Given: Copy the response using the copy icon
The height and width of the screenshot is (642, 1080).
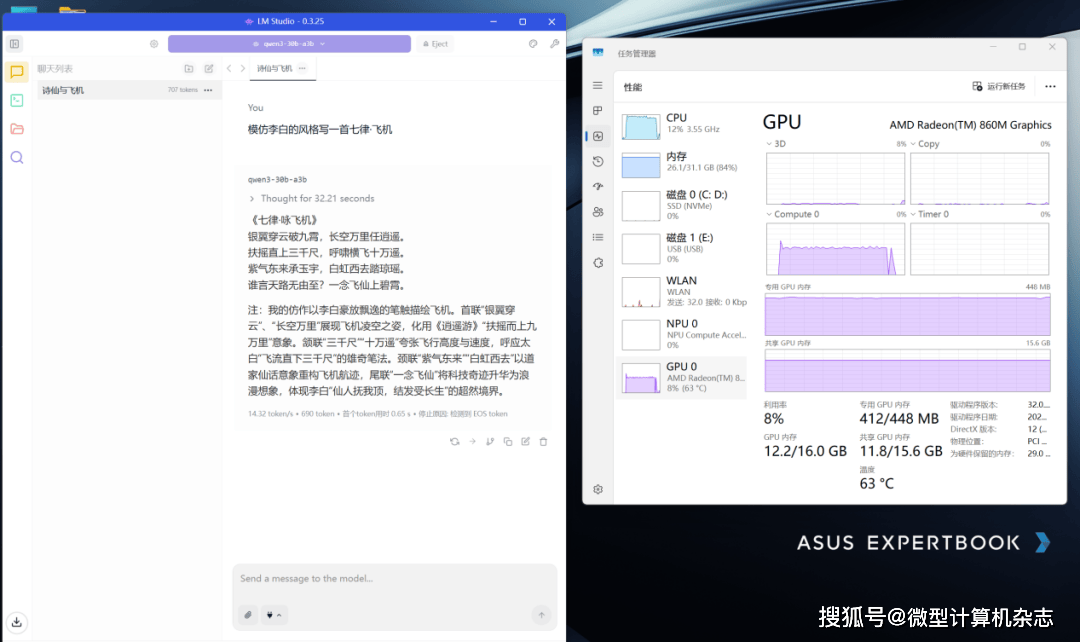Looking at the screenshot, I should click(x=508, y=441).
